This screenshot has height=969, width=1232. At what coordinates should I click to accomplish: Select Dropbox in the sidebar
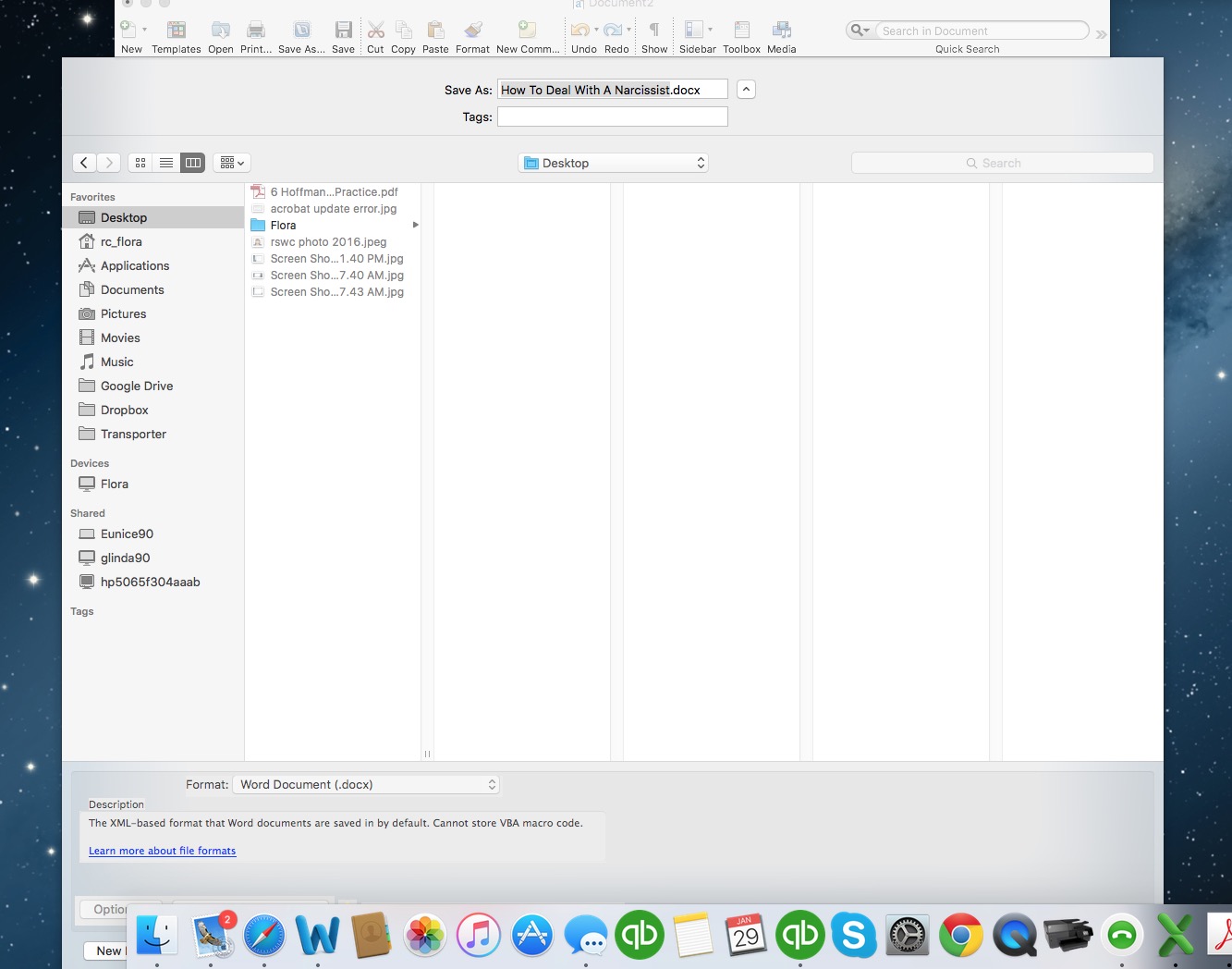153,410
